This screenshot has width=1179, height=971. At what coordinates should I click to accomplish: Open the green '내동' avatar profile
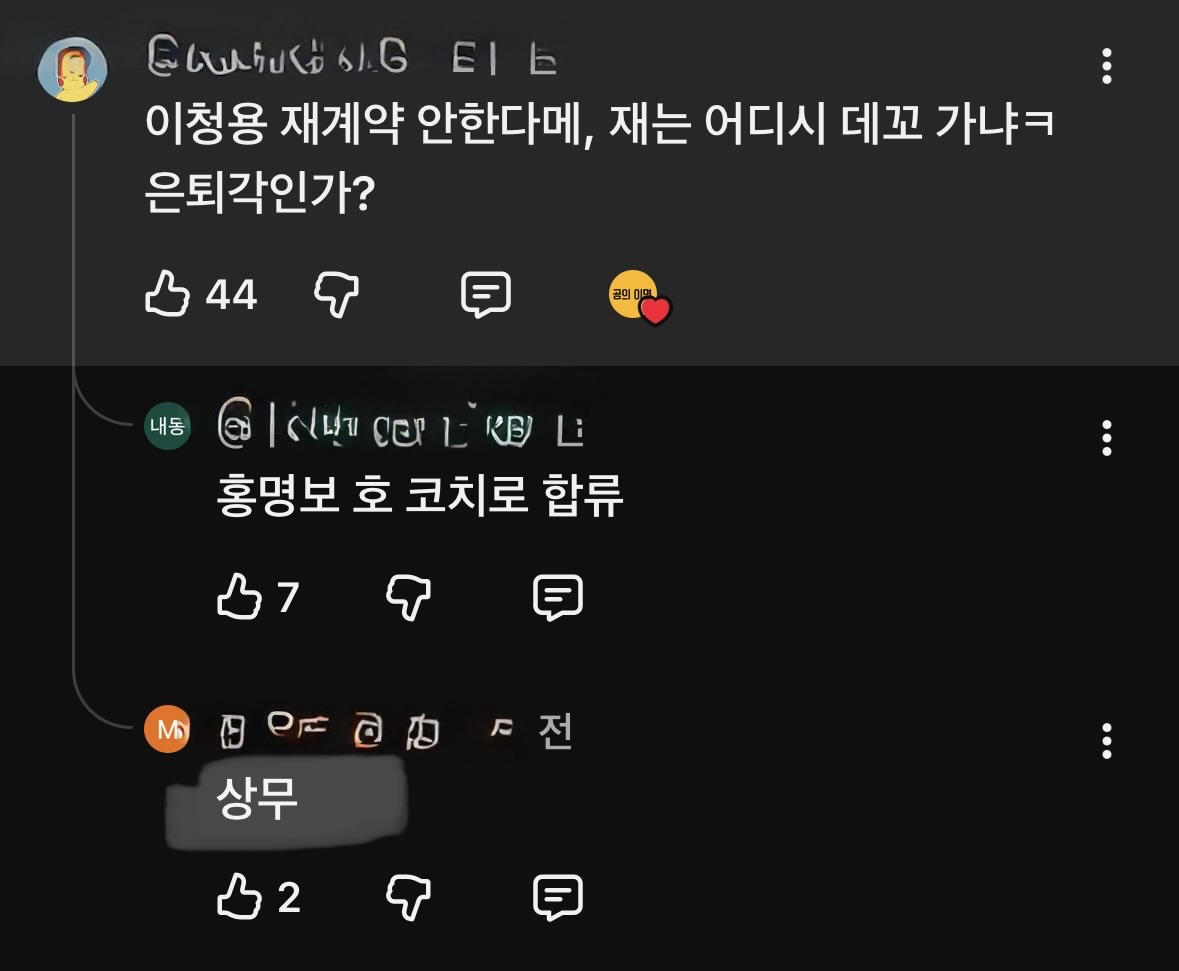pos(167,426)
